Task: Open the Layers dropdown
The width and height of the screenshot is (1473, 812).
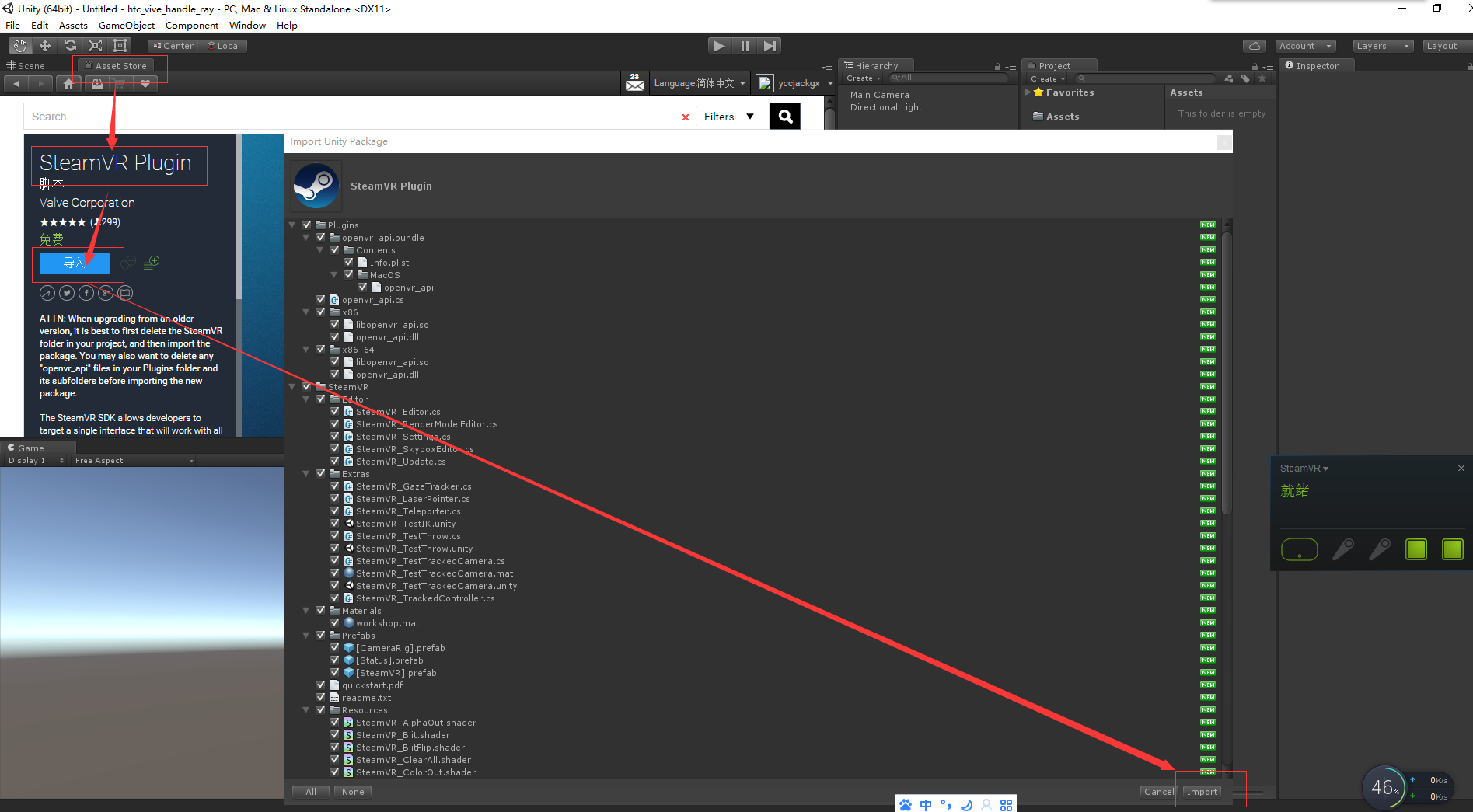Action: (x=1383, y=46)
